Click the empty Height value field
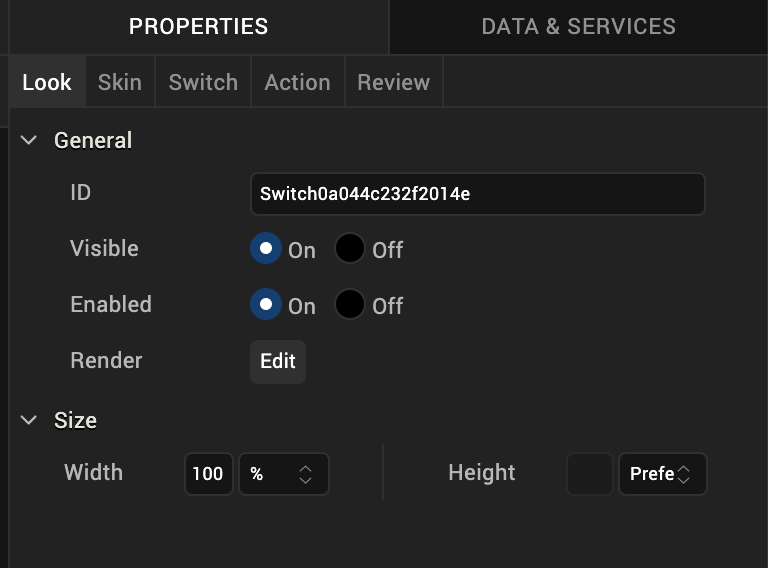The width and height of the screenshot is (768, 568). click(589, 475)
